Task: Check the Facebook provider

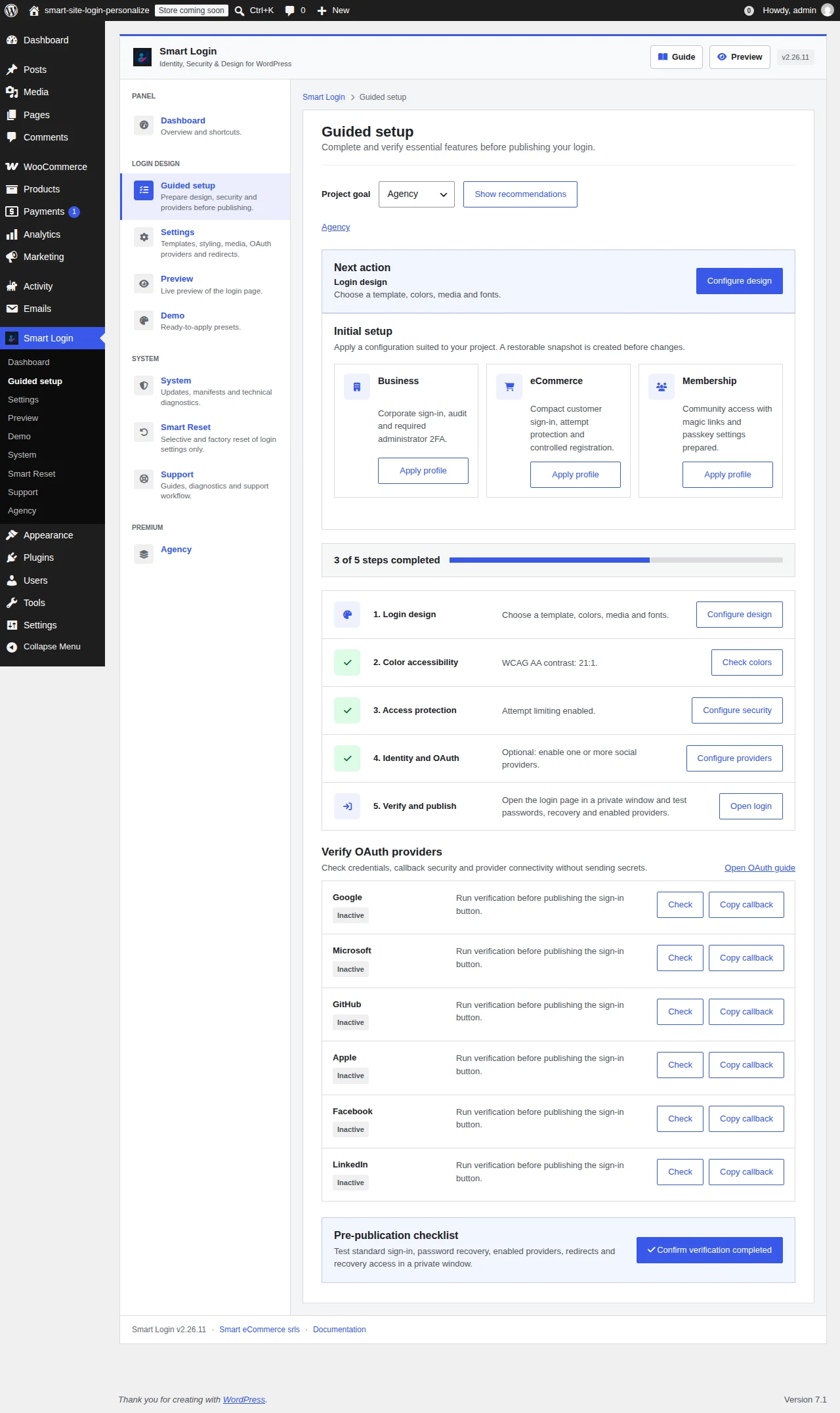Action: (x=680, y=1119)
